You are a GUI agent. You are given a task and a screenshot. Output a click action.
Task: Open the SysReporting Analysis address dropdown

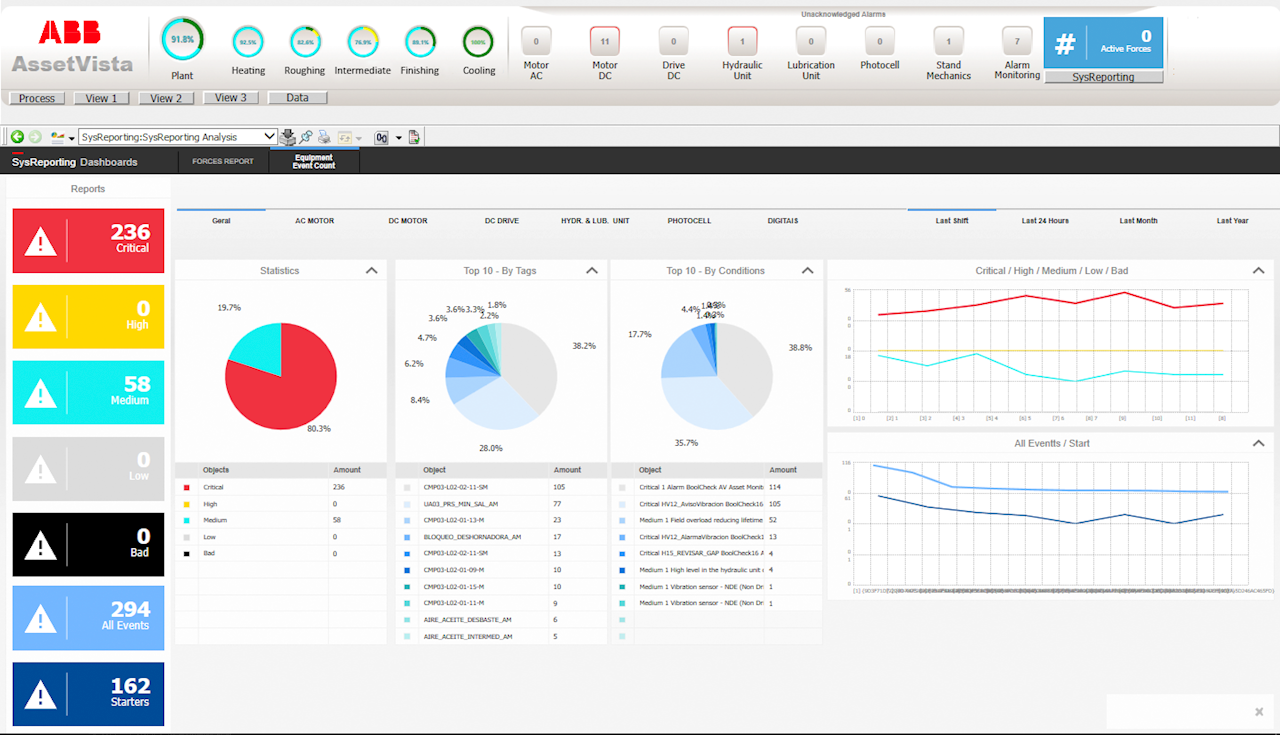point(269,137)
